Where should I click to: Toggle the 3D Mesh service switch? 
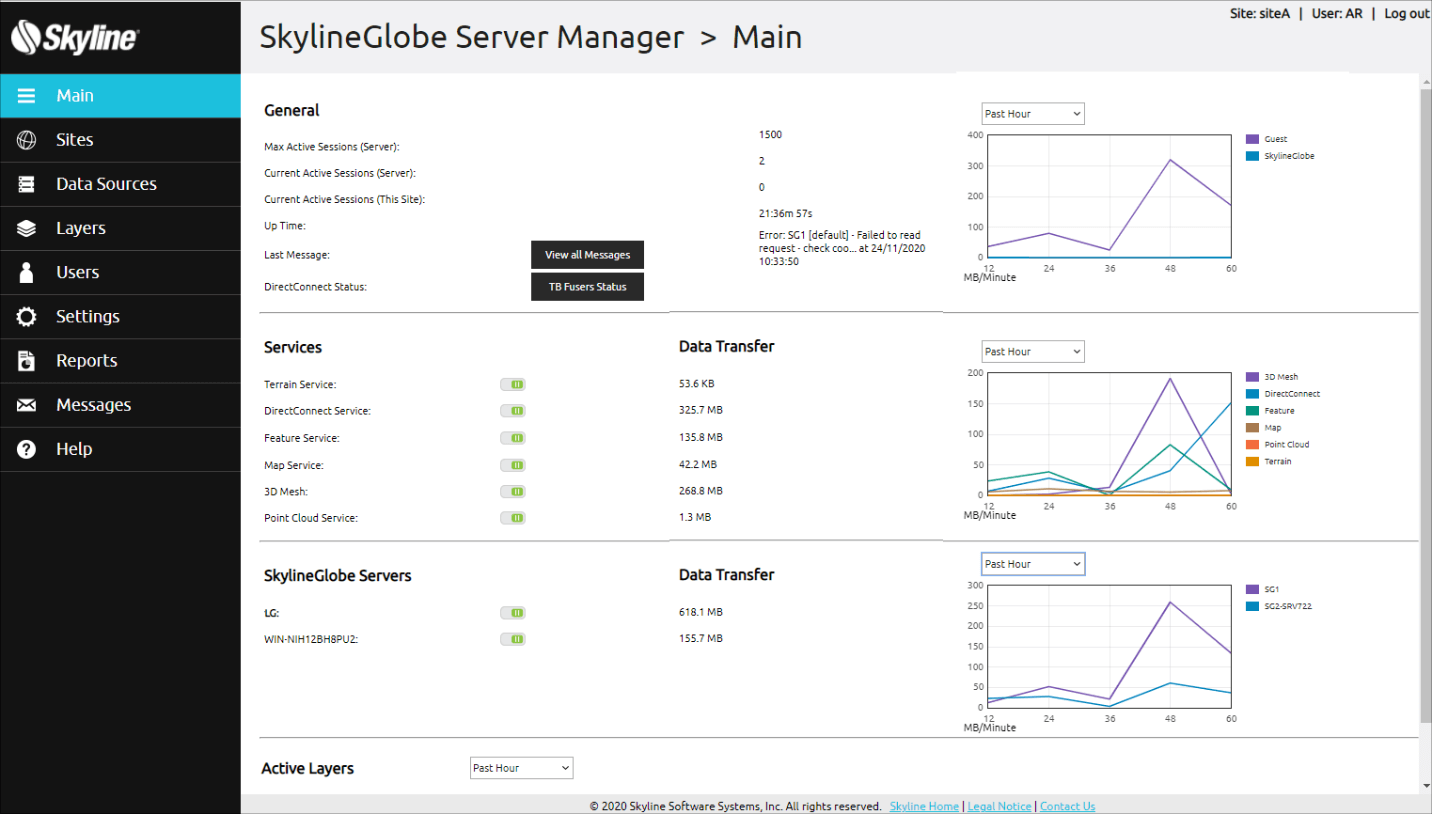tap(513, 492)
